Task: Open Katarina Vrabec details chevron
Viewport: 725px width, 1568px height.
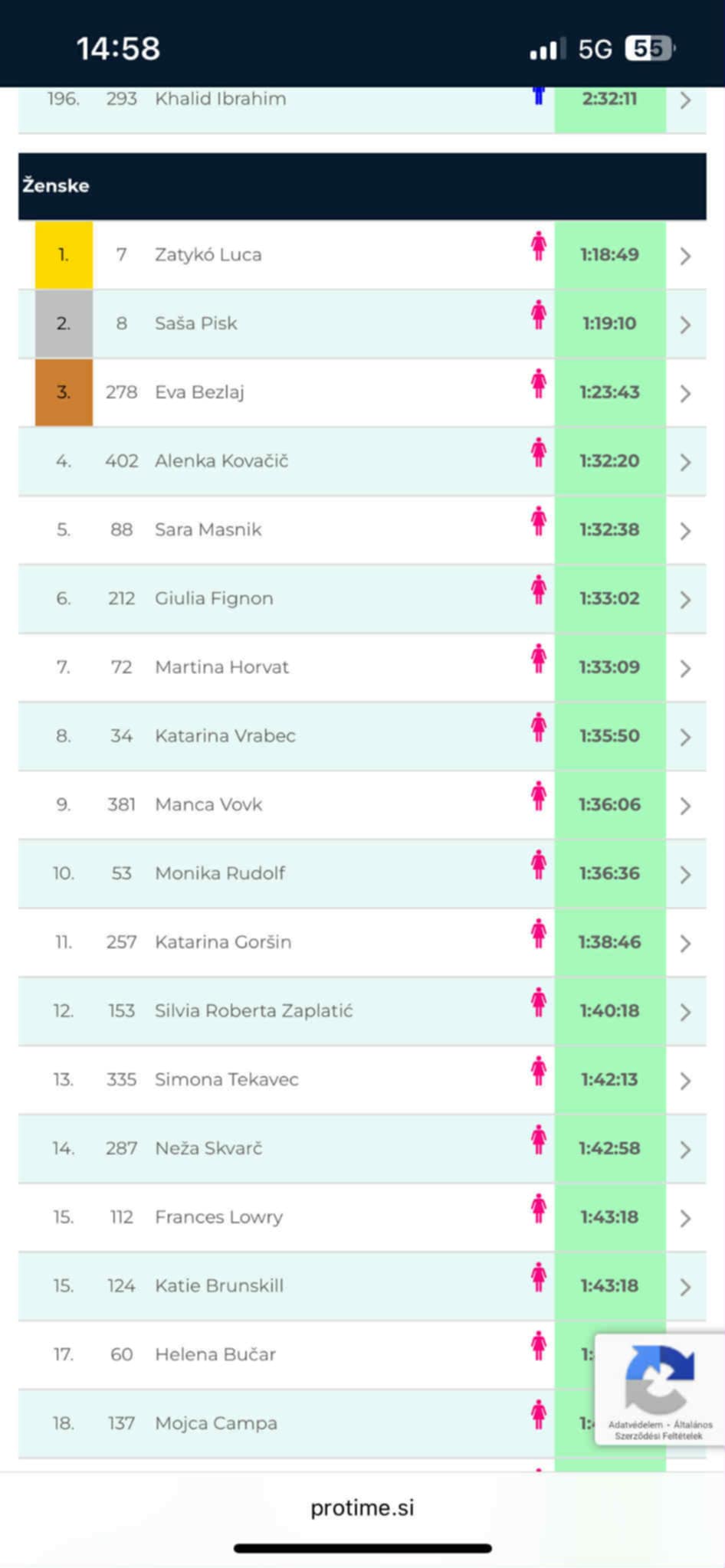Action: 685,737
